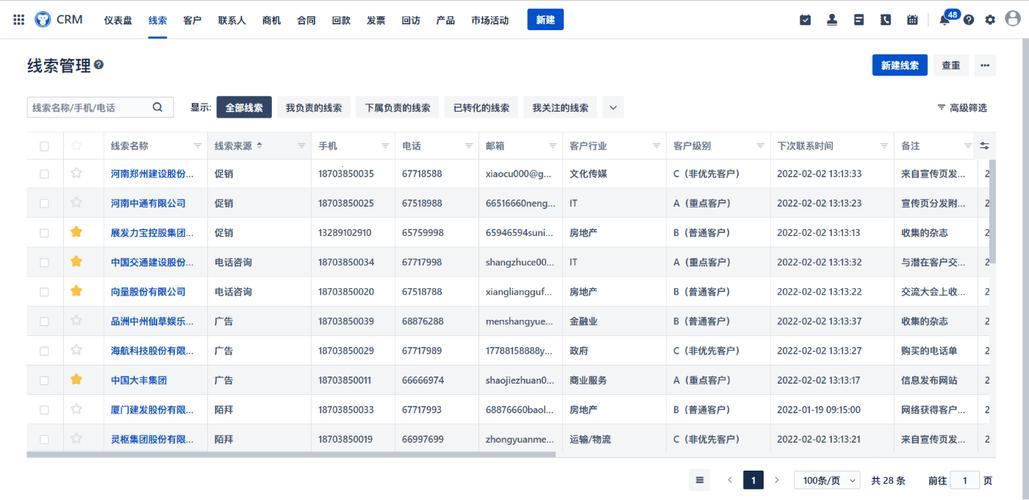Open the stamp approval icon in top bar
Screen dimensions: 1029x500
click(832, 20)
